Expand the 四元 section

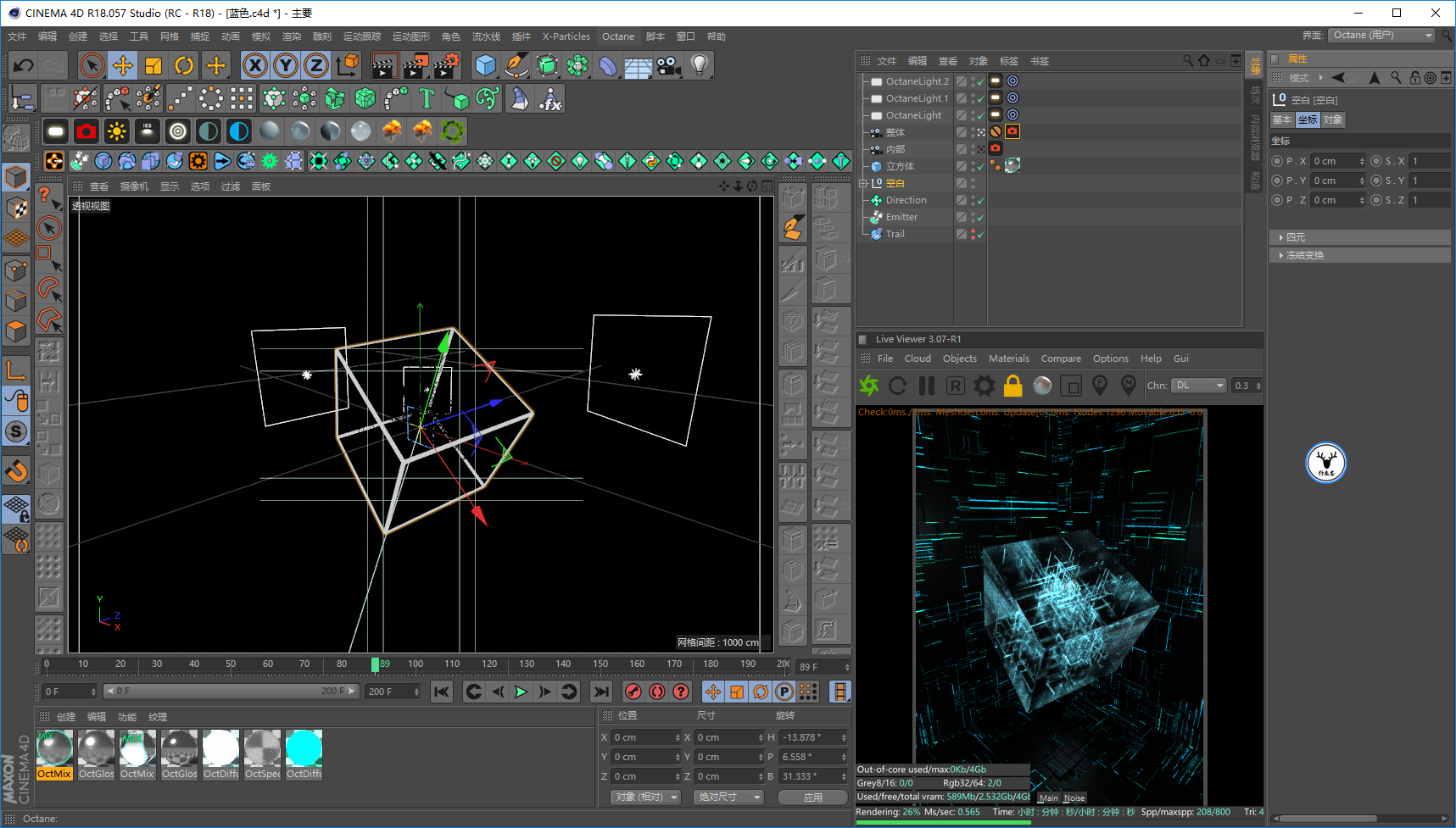[x=1360, y=237]
